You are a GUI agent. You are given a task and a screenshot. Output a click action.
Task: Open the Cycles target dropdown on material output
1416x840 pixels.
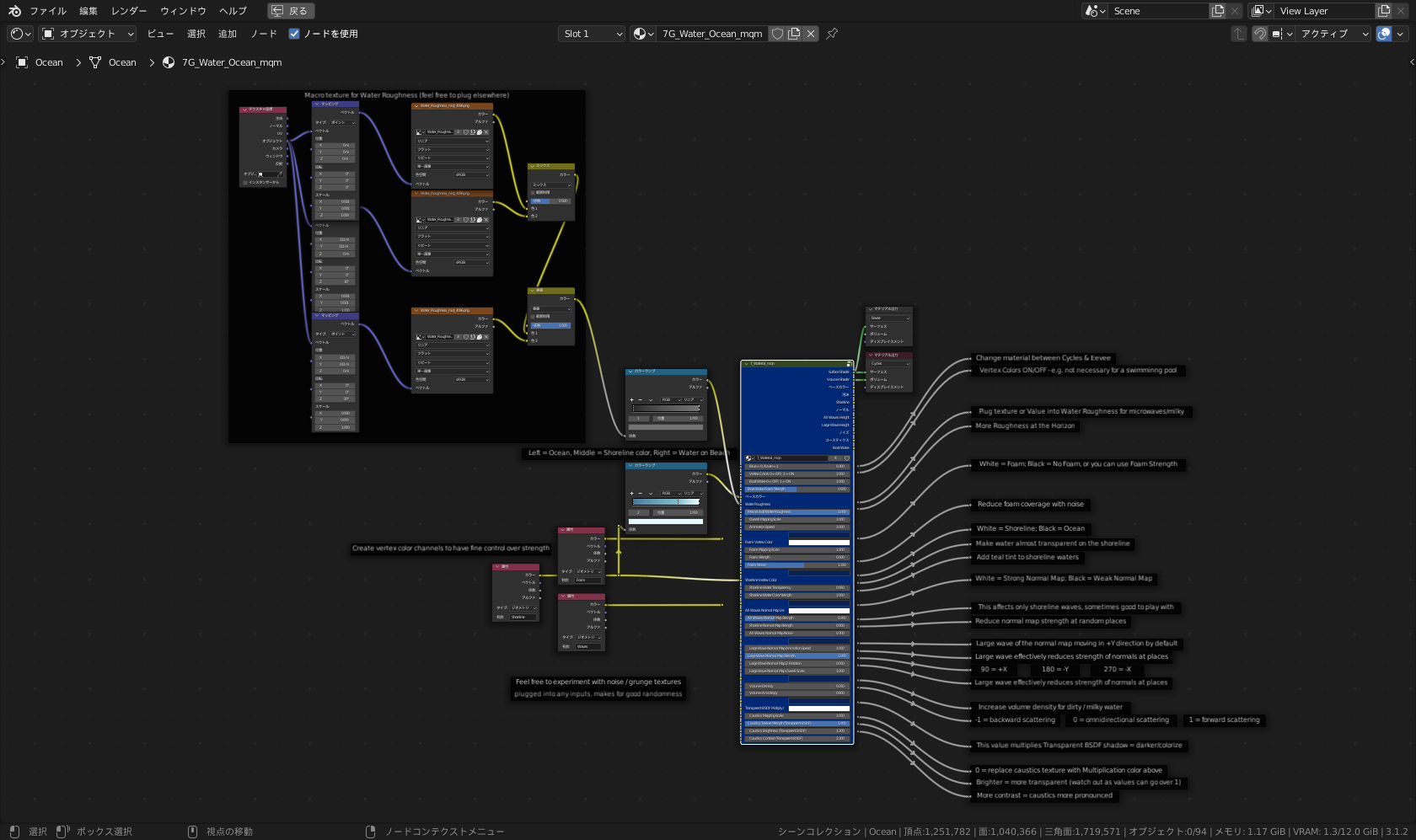coord(890,364)
